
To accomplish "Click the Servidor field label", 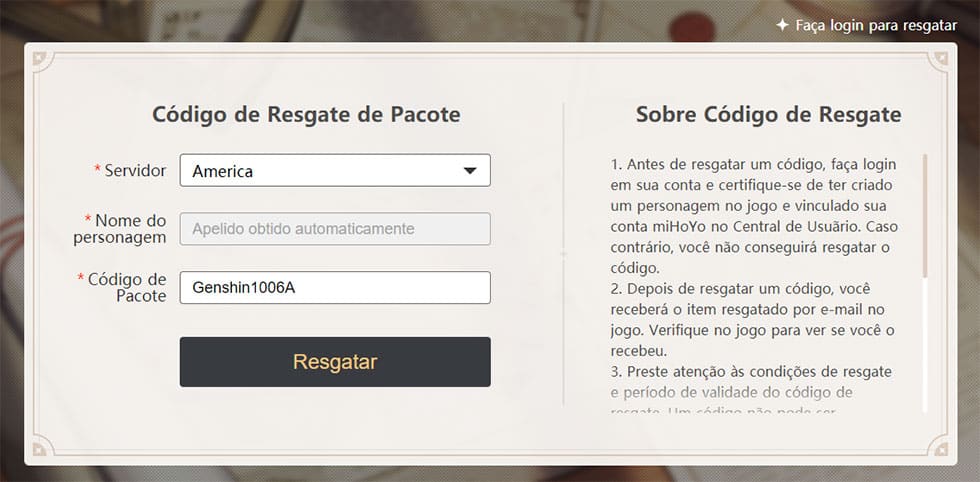I will click(134, 171).
